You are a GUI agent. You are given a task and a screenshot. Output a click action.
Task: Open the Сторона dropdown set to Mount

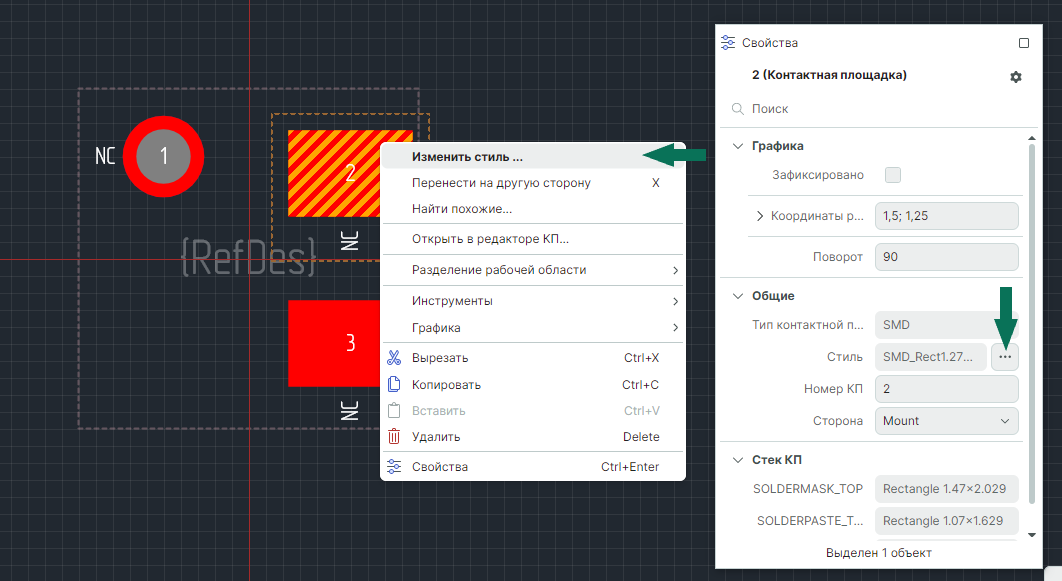[x=946, y=421]
